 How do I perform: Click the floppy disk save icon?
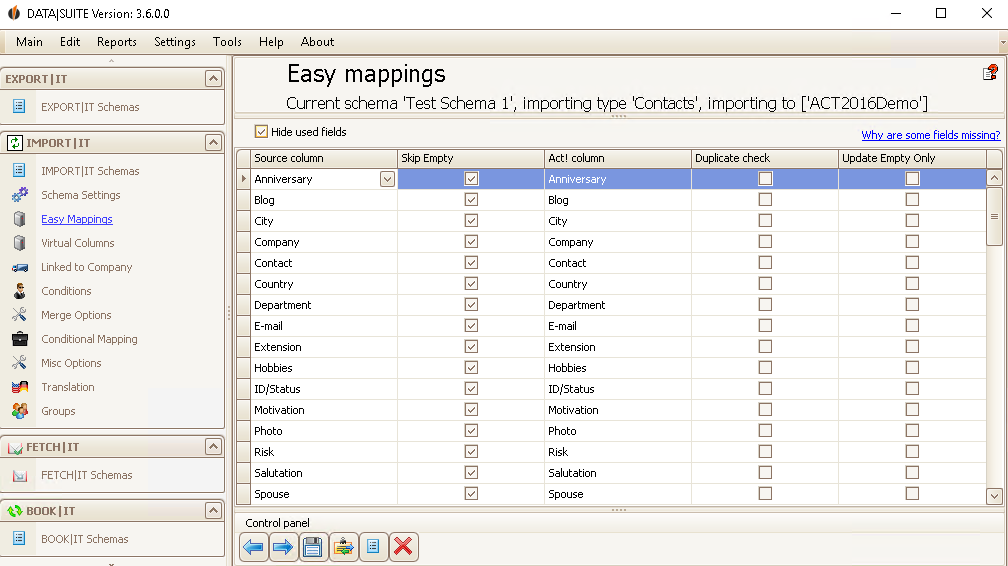pyautogui.click(x=313, y=547)
